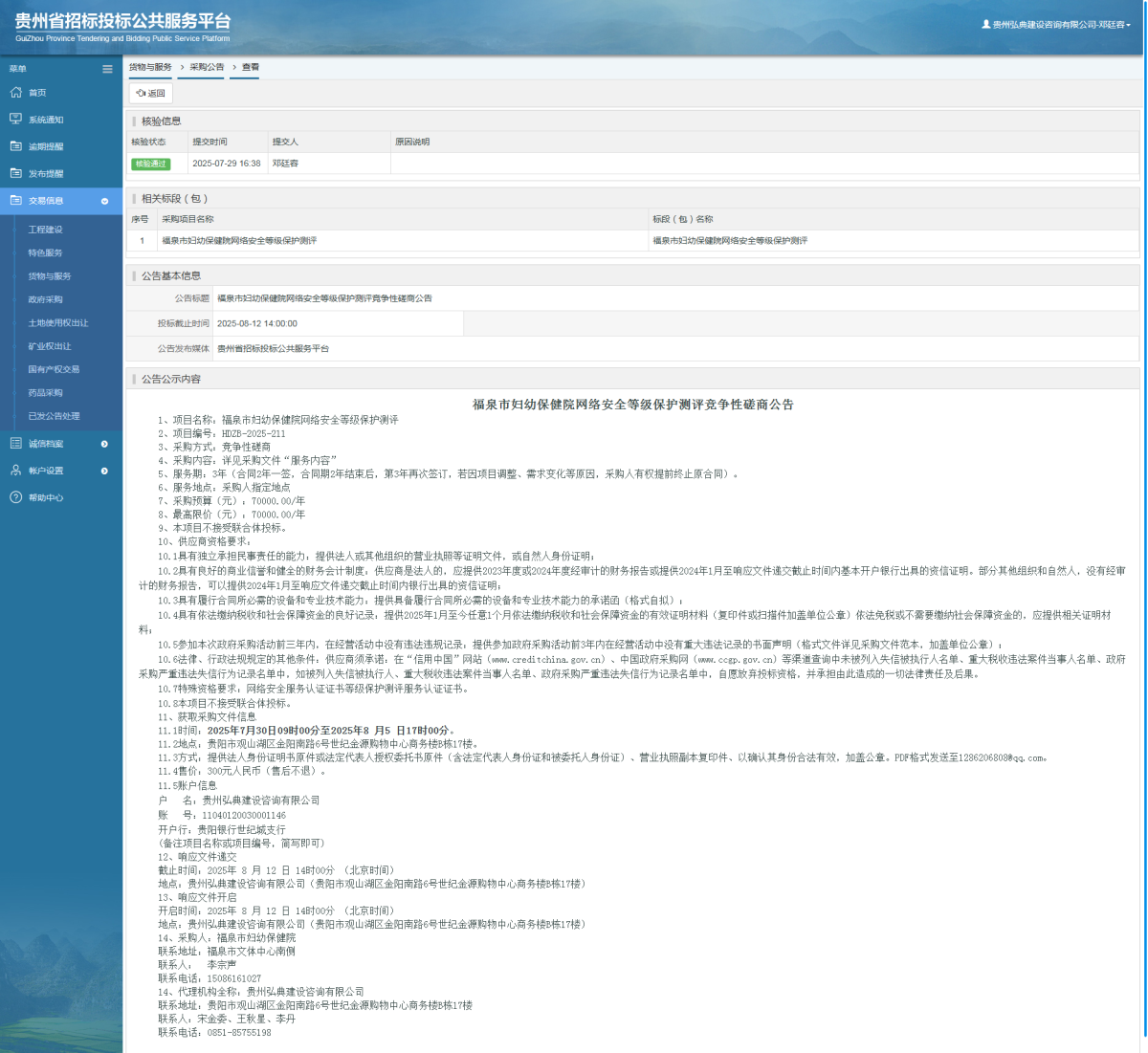Click the 发布提醒 sidebar icon
The height and width of the screenshot is (1053, 1148).
pyautogui.click(x=15, y=173)
